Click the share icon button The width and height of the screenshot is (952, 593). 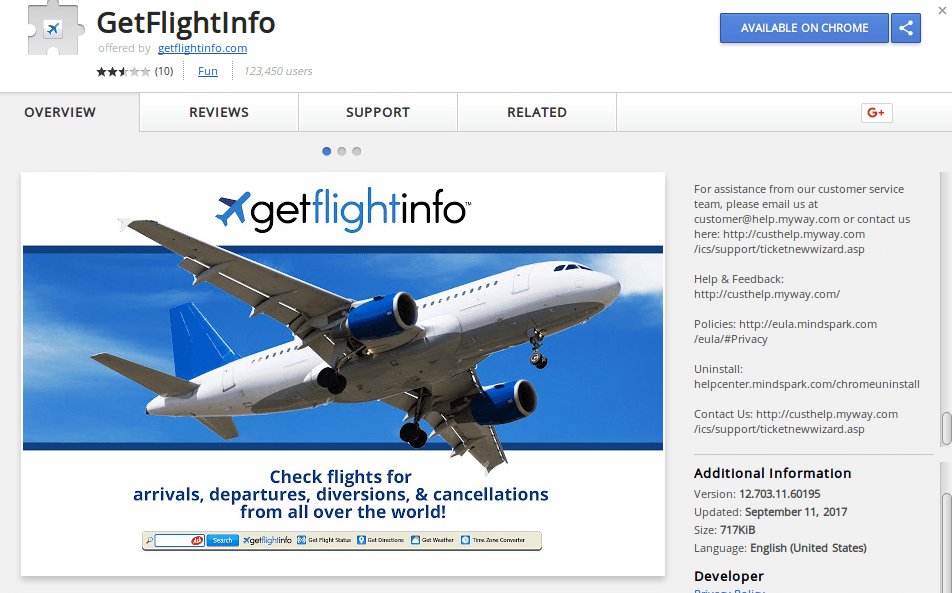905,28
